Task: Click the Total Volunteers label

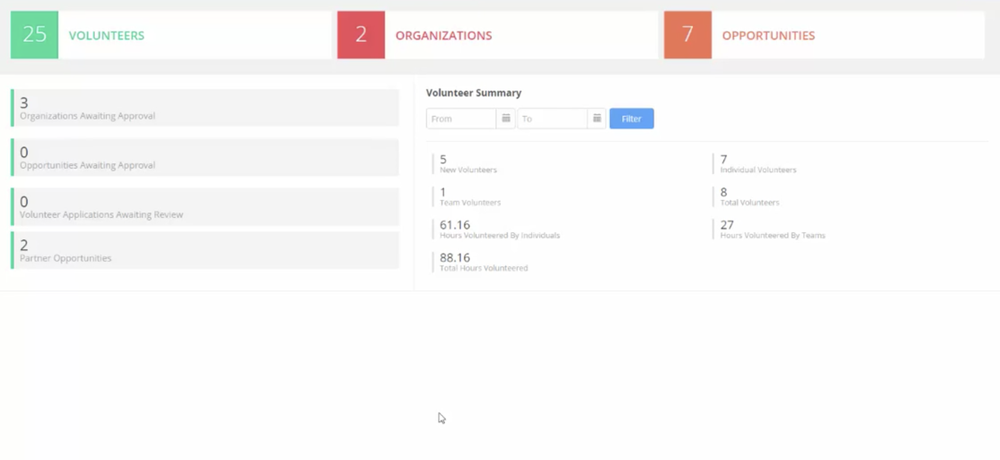Action: 749,203
